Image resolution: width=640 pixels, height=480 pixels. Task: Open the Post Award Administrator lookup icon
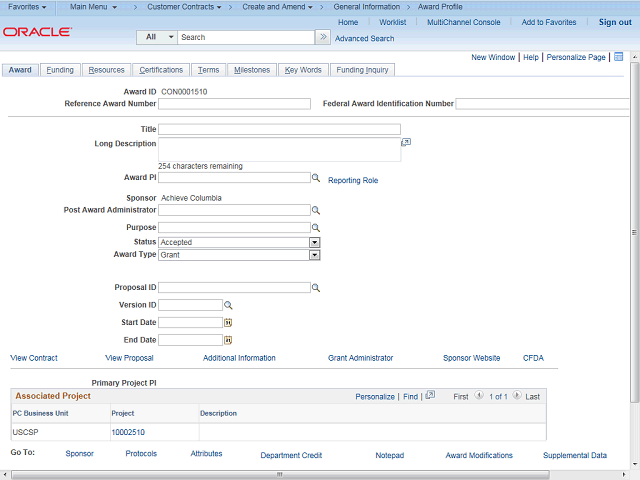point(315,211)
